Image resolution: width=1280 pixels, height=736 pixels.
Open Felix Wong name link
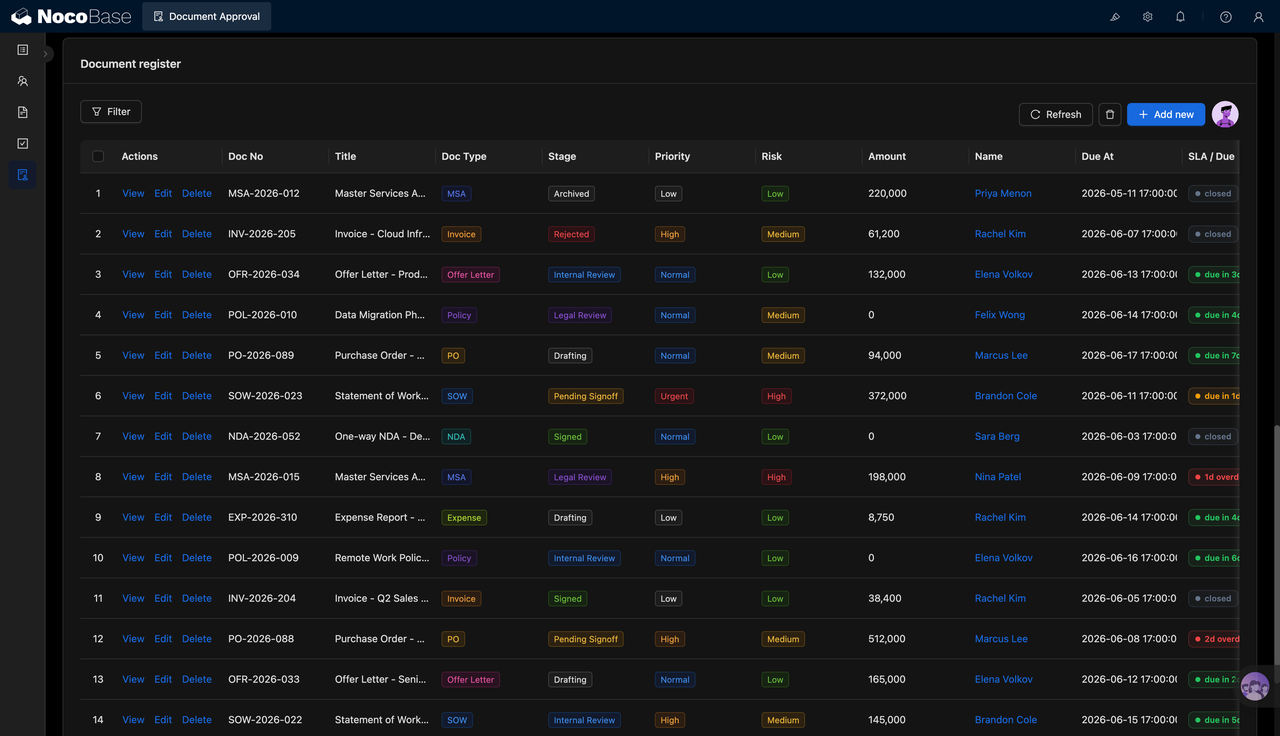pyautogui.click(x=1000, y=315)
